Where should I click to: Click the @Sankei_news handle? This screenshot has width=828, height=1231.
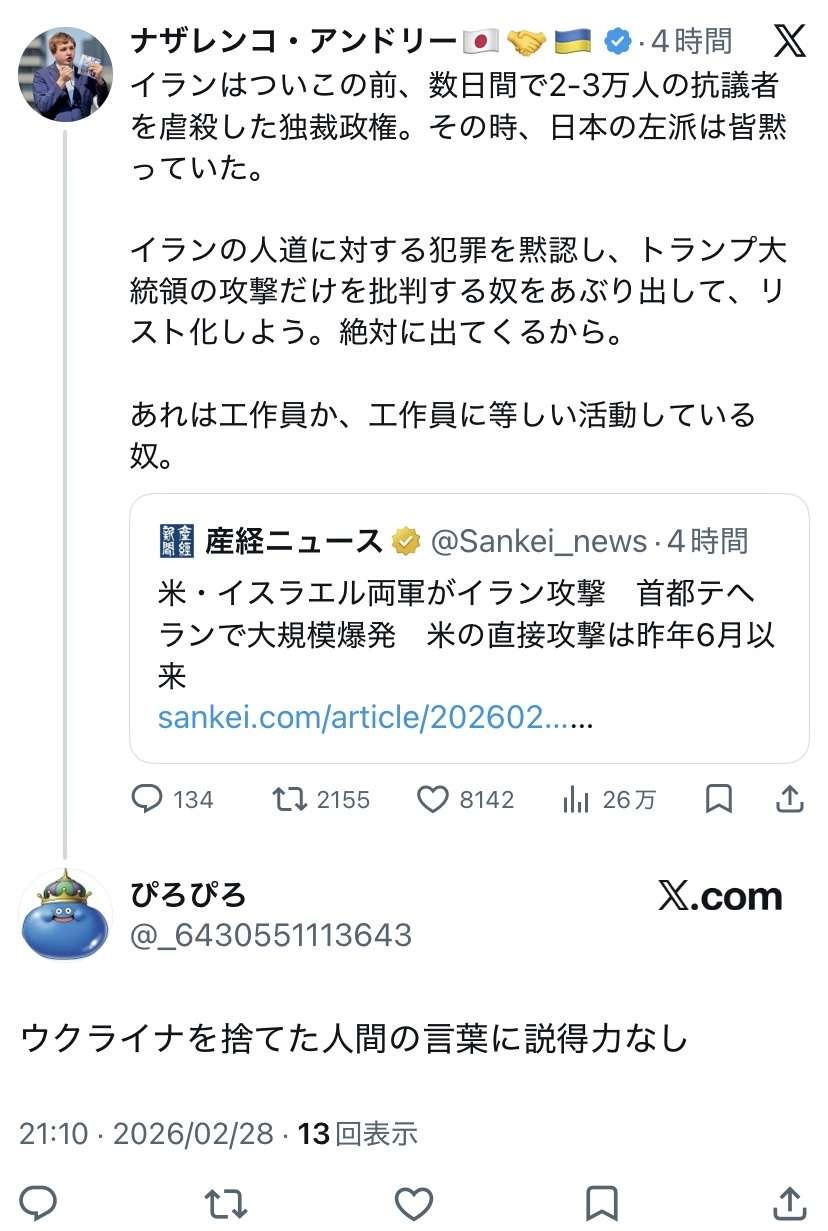[538, 541]
